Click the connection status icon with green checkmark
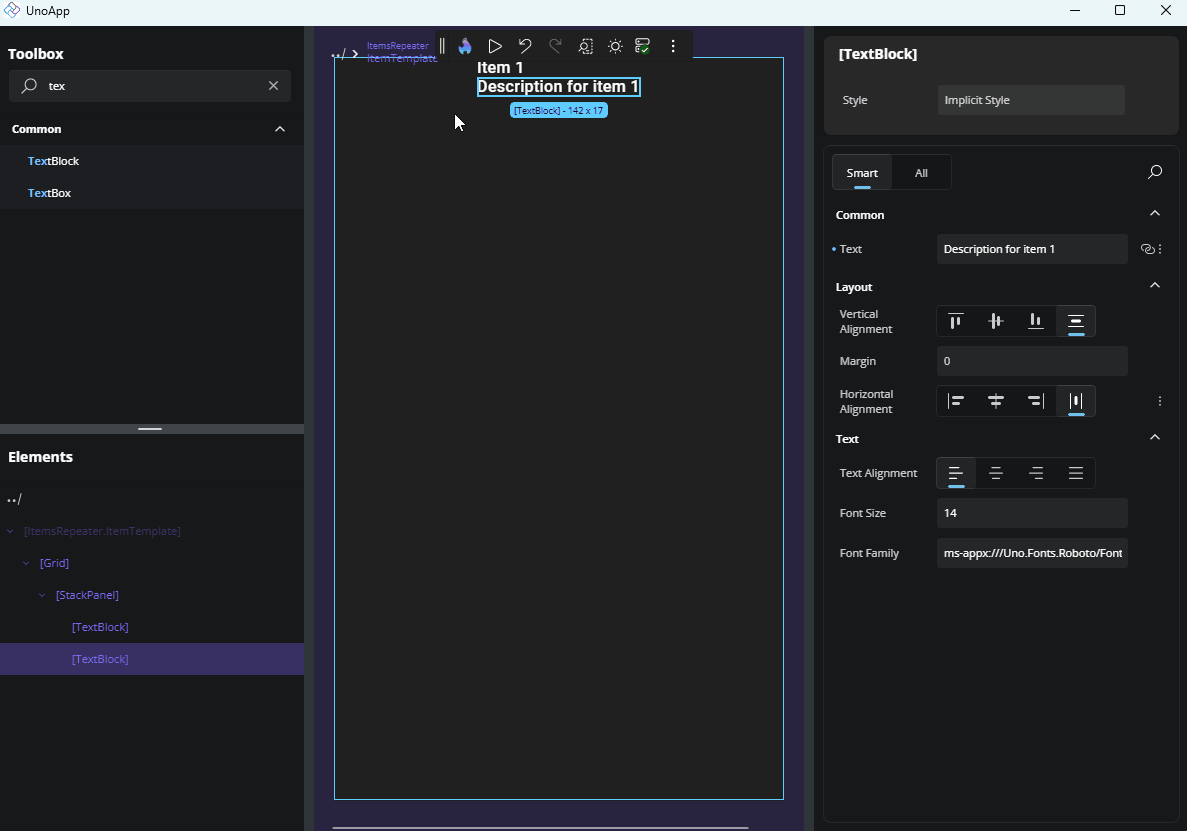Screen dimensions: 1187x831 642,45
